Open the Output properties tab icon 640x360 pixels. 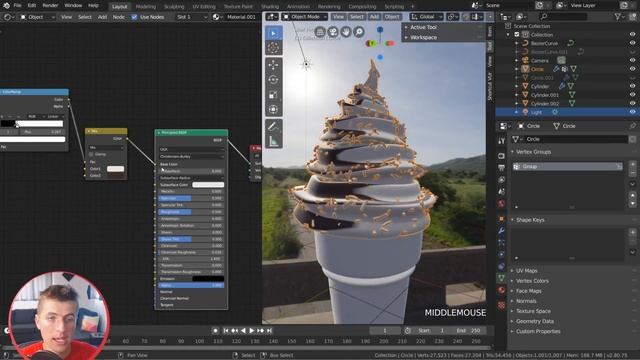pos(502,168)
